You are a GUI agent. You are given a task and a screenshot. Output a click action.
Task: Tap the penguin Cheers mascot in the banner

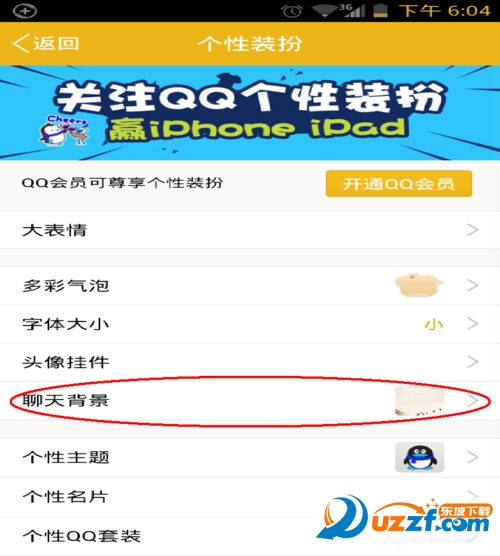(x=64, y=130)
